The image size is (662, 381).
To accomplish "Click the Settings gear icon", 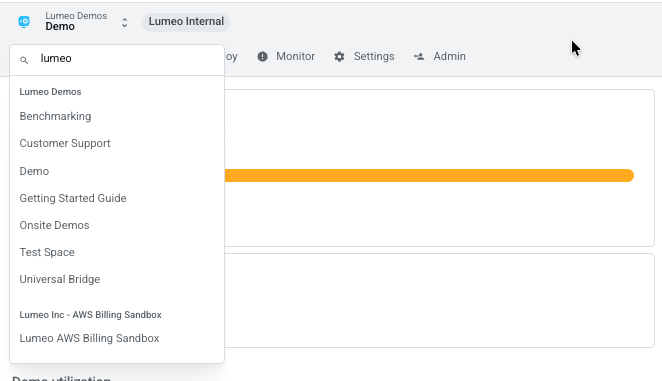I will coord(339,56).
